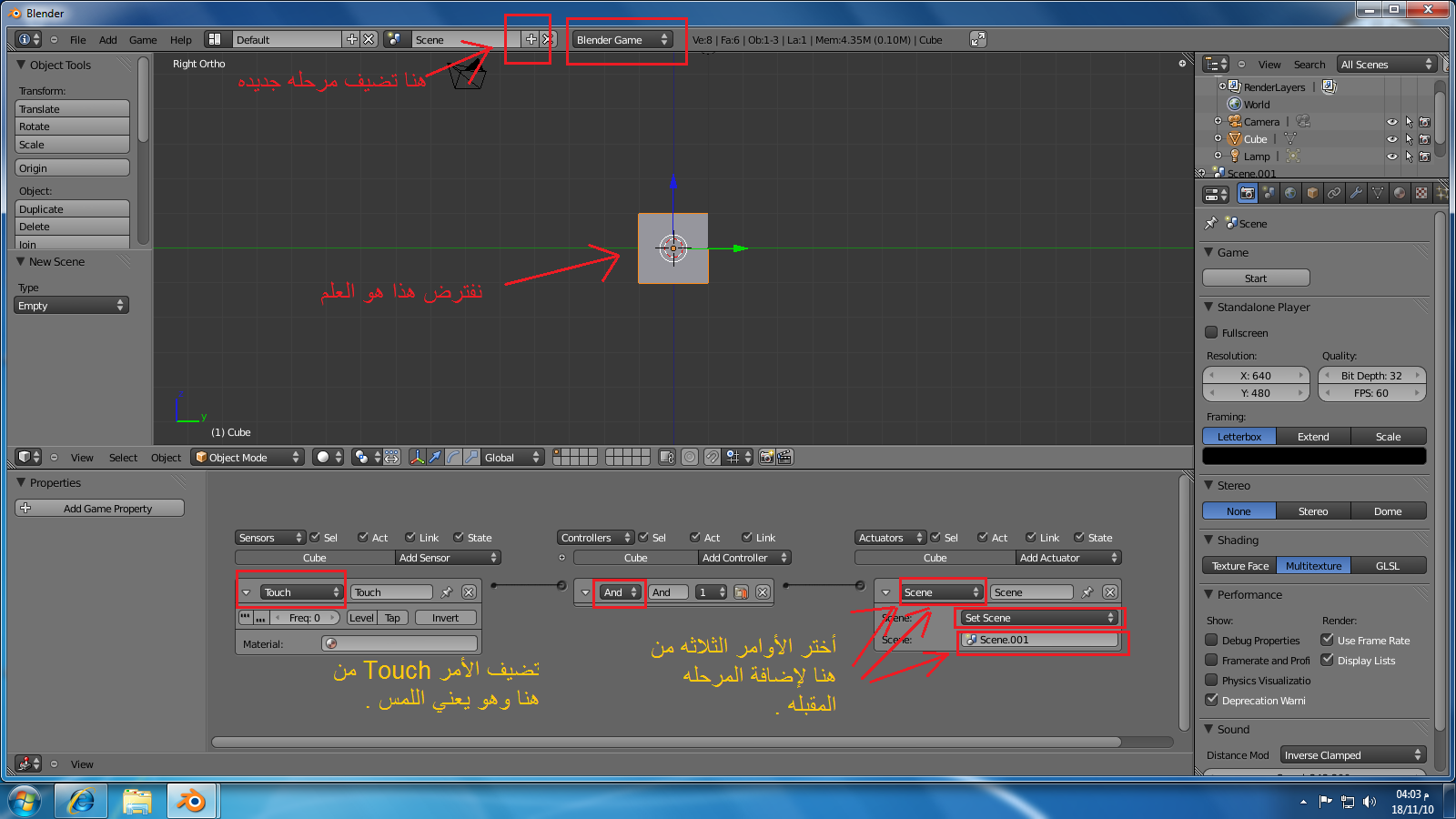This screenshot has width=1456, height=819.
Task: Click the Duplicate button
Action: coord(72,209)
